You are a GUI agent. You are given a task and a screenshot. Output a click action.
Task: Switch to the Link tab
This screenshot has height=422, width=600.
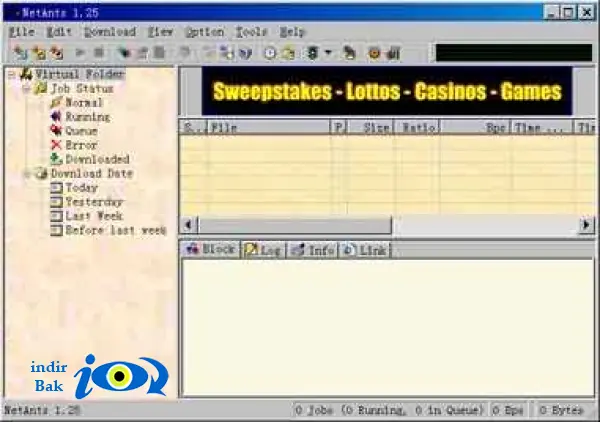click(x=365, y=250)
